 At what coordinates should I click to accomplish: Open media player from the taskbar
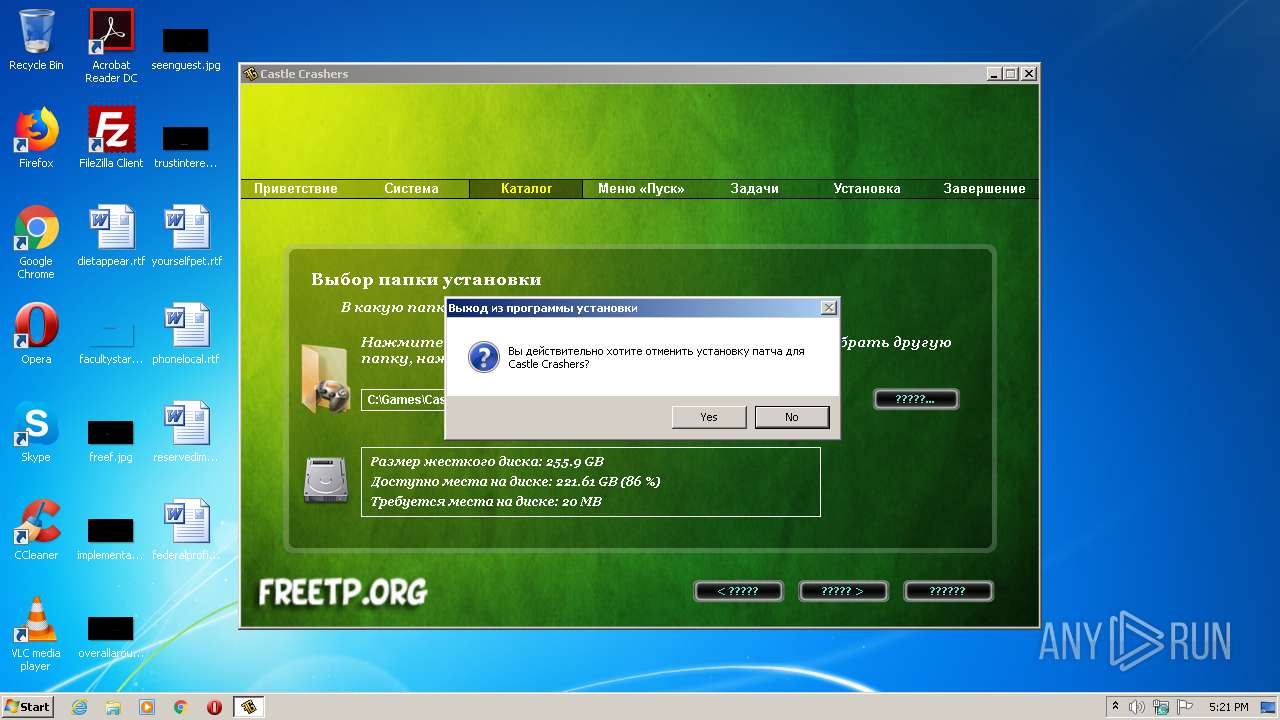(x=147, y=707)
